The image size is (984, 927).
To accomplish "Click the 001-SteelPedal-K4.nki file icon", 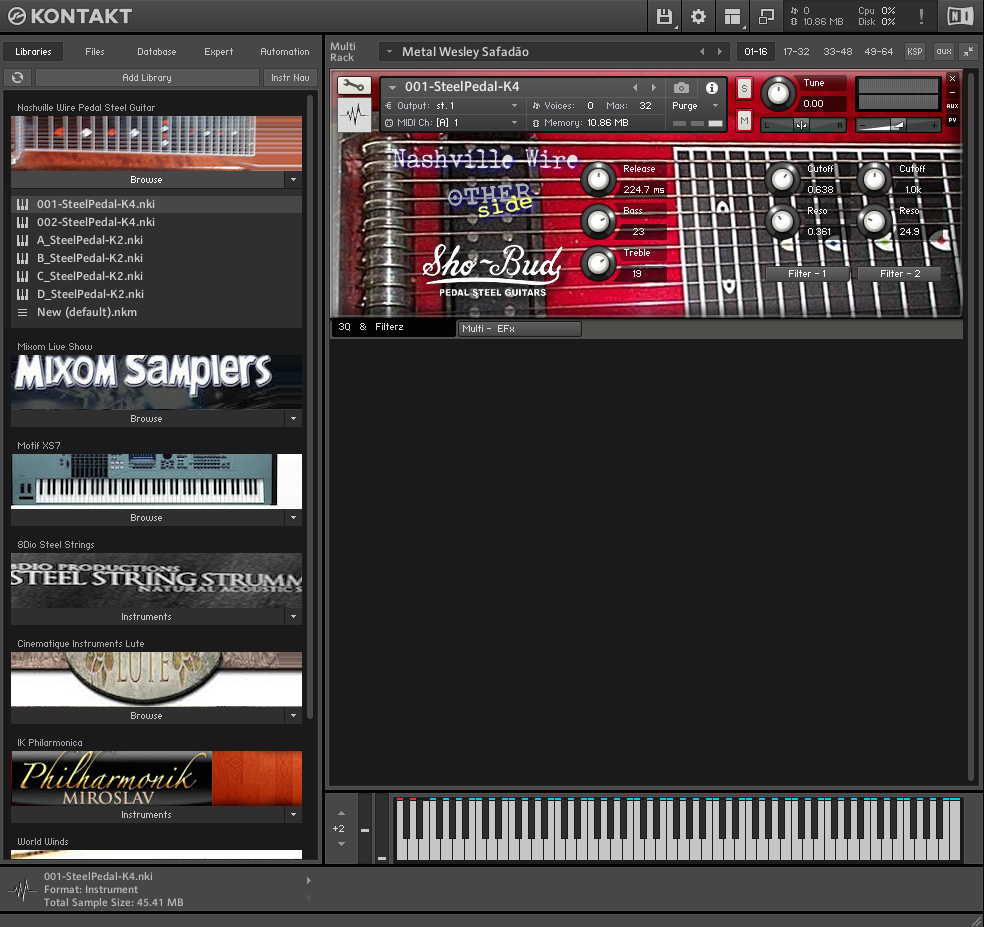I will coord(23,204).
